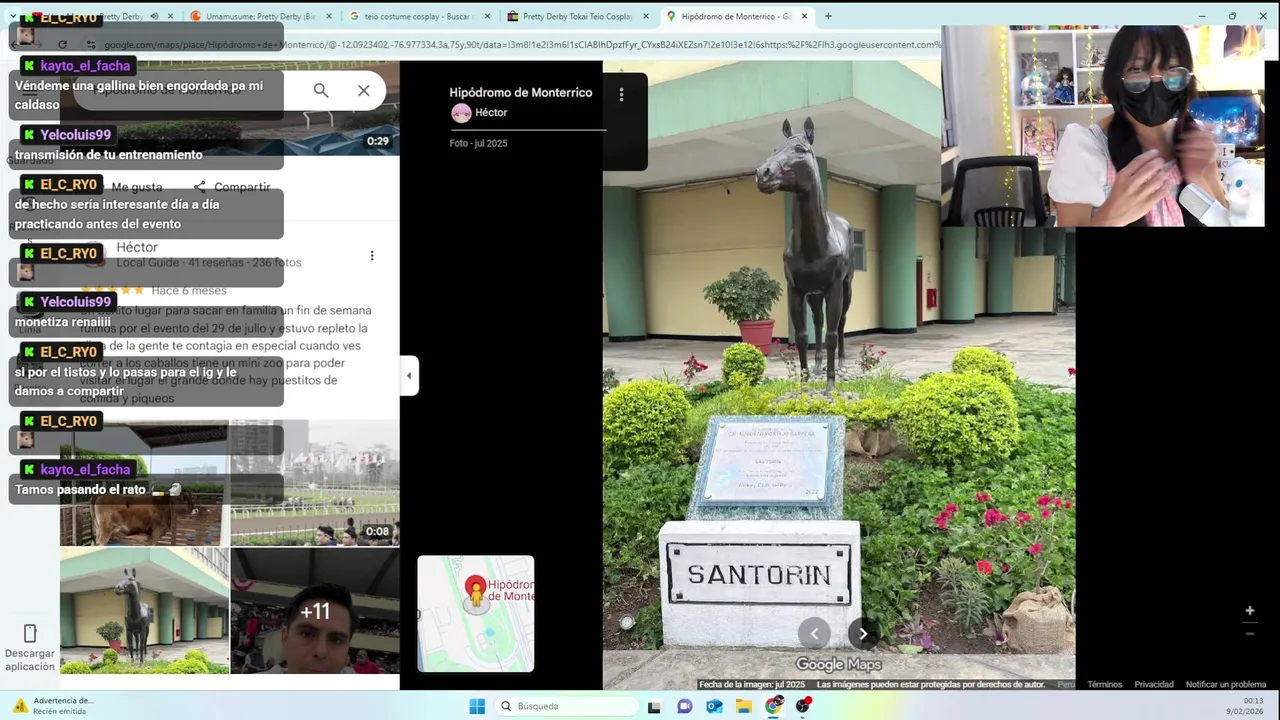The height and width of the screenshot is (720, 1280).
Task: Open Héctor's profile in photo header
Action: (480, 113)
